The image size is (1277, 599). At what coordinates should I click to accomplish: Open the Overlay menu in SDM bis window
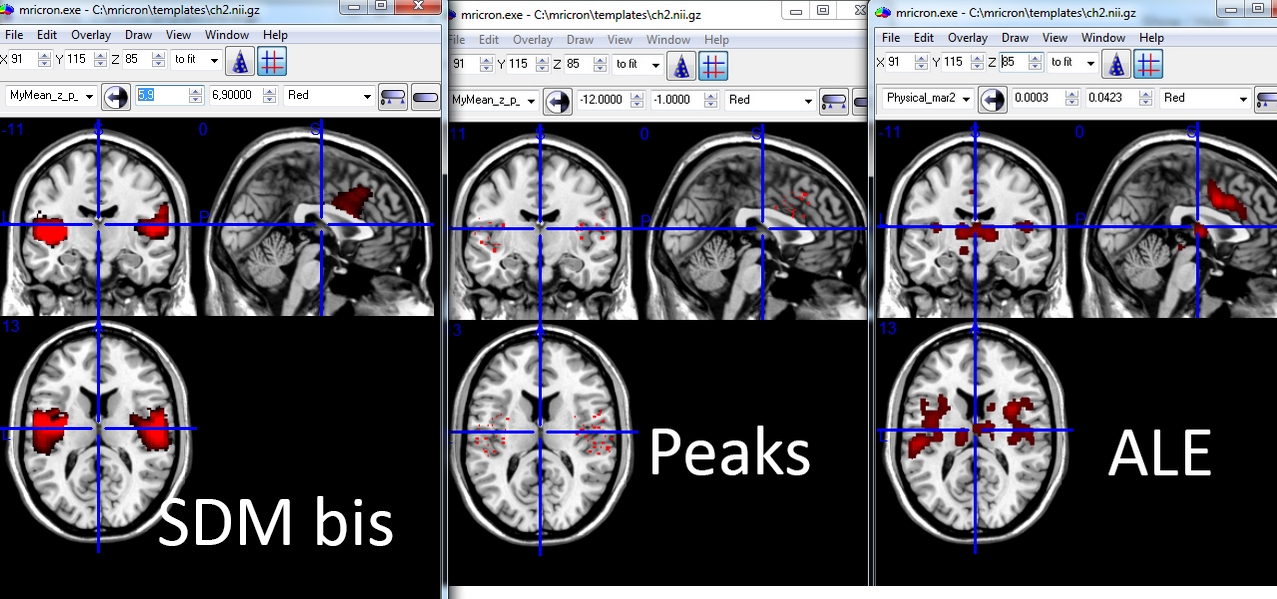[x=90, y=35]
